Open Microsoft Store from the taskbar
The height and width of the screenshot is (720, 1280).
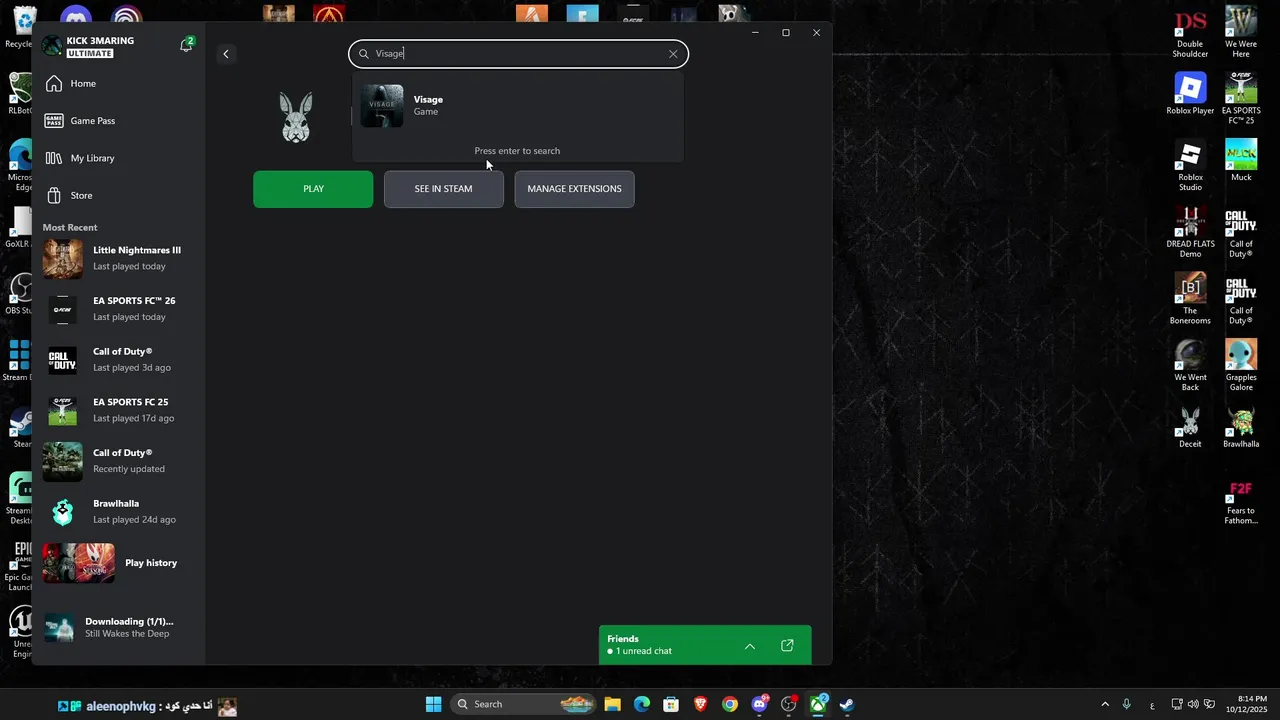point(671,705)
